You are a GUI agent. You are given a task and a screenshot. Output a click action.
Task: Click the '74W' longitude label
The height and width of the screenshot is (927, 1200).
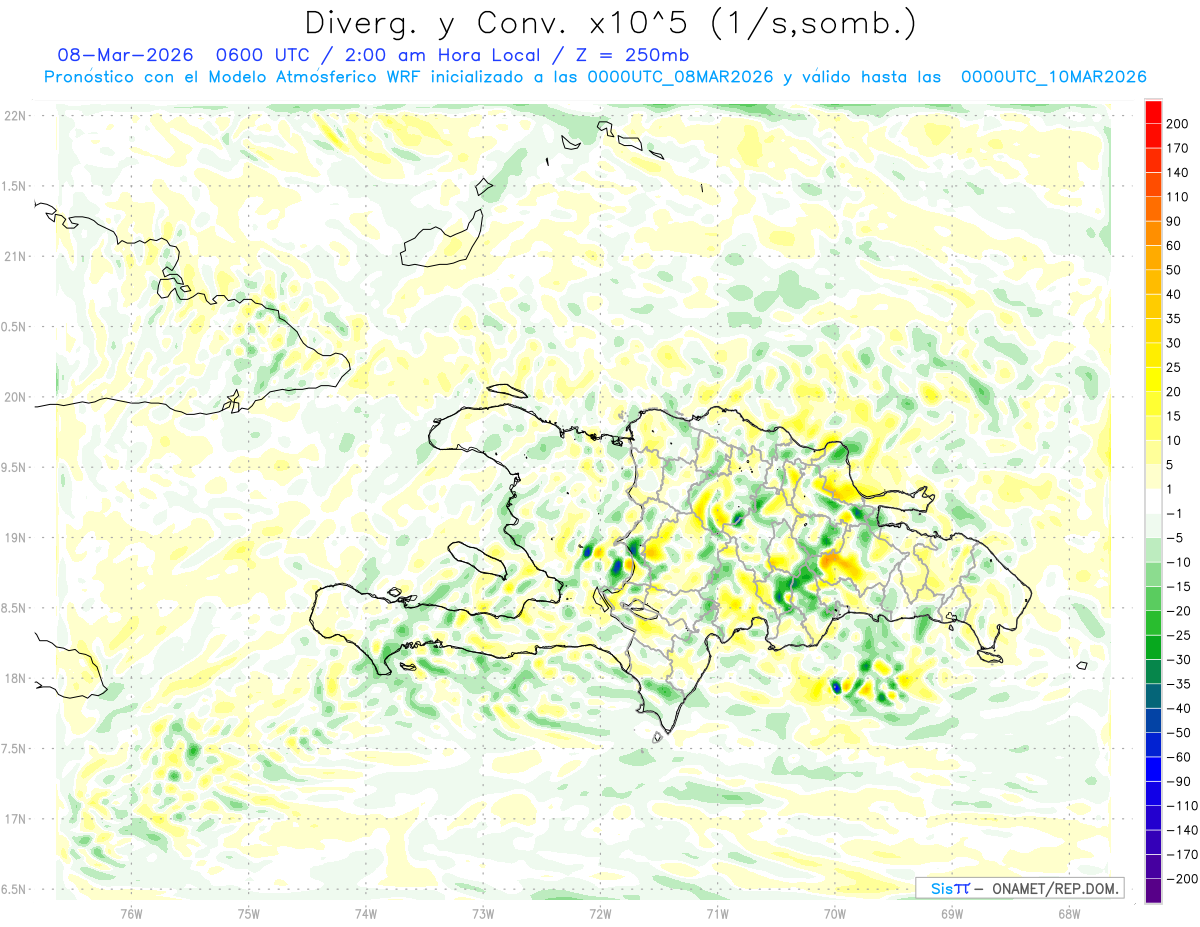click(366, 914)
